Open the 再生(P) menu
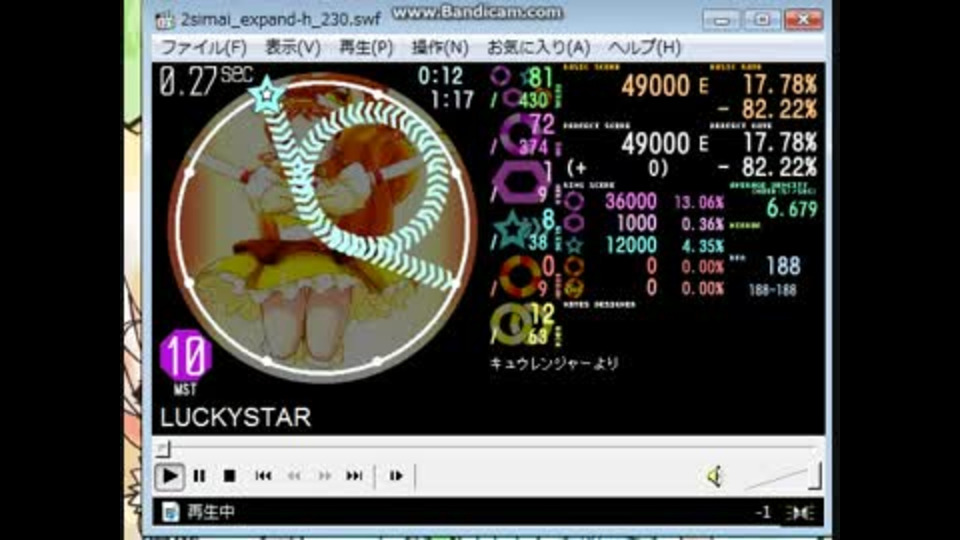 coord(366,47)
